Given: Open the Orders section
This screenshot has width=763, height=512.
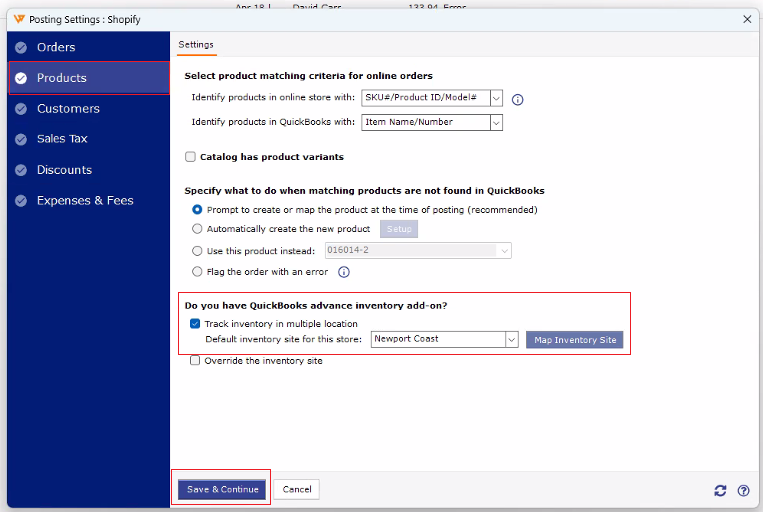Looking at the screenshot, I should point(89,47).
